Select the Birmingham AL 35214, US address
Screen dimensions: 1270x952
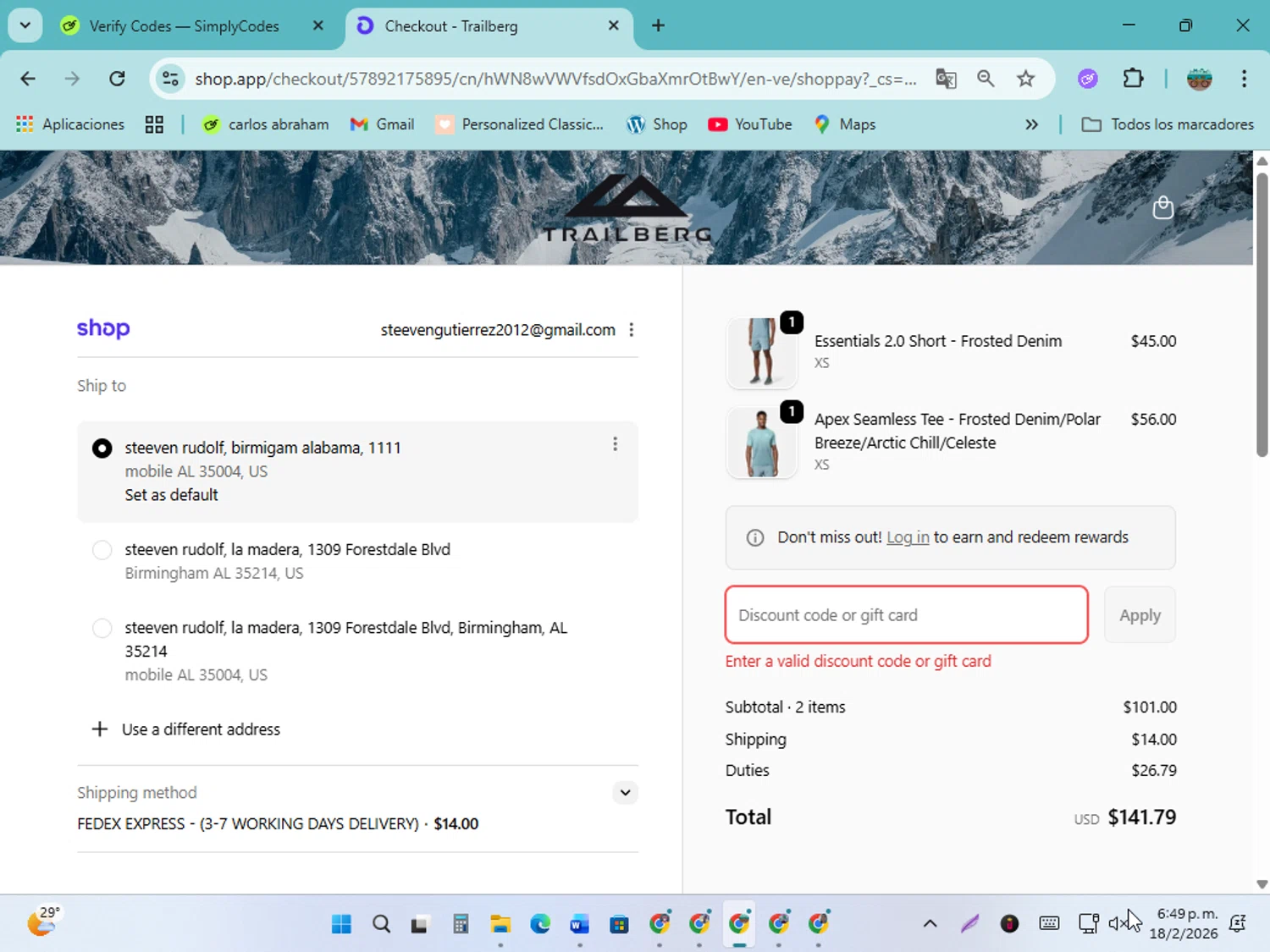tap(102, 550)
